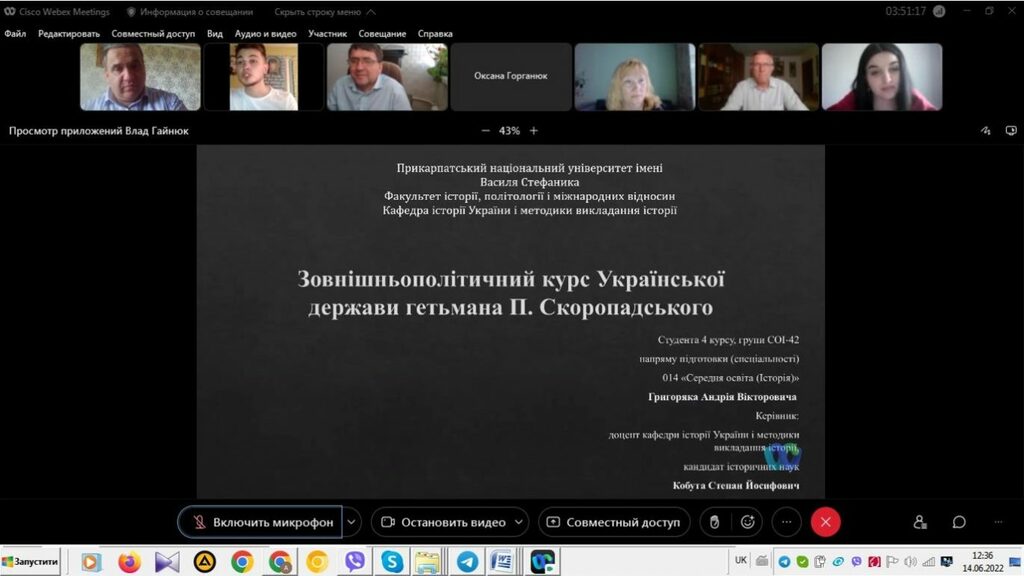
Task: Select Оксана Горганюк participant tile
Action: pos(511,76)
